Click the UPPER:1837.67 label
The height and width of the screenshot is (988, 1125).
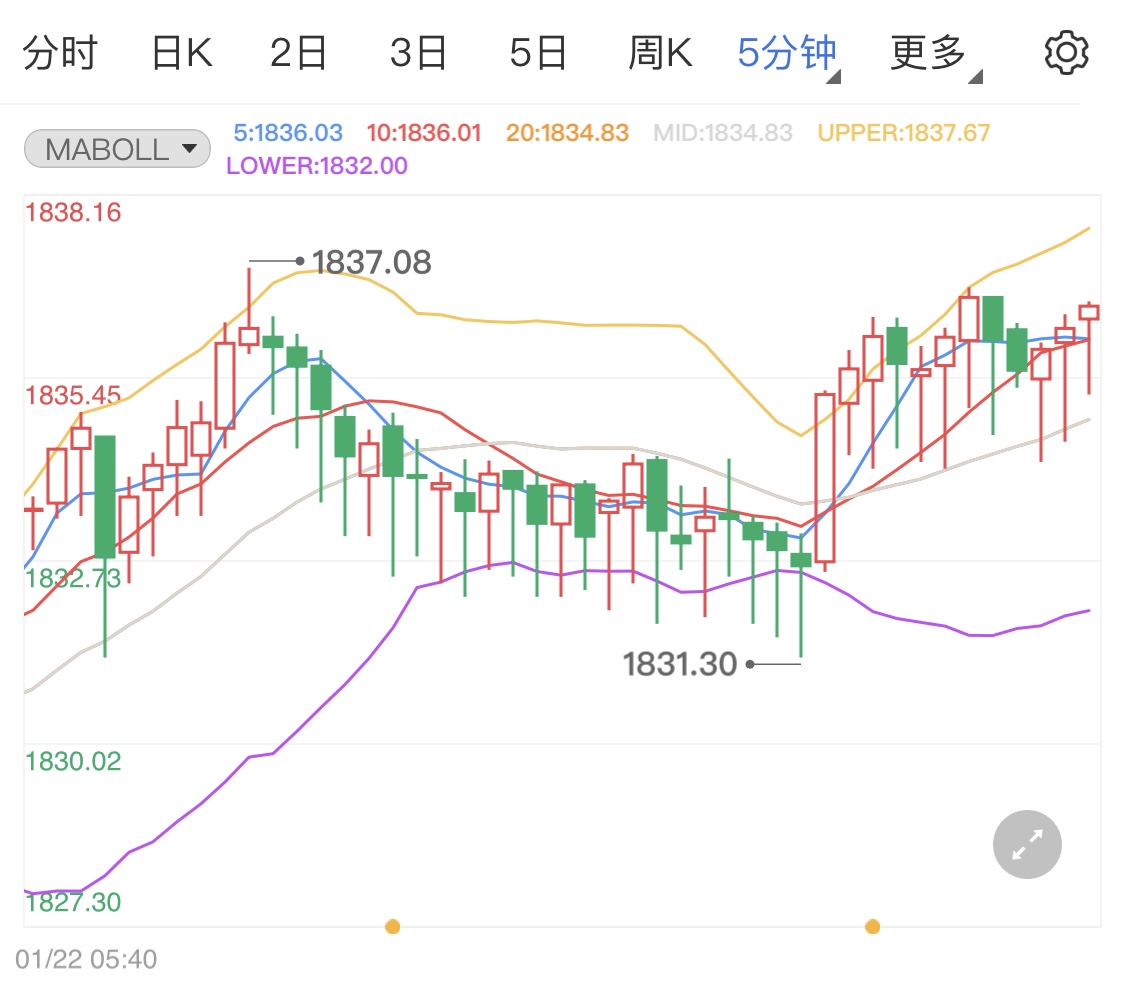[903, 133]
